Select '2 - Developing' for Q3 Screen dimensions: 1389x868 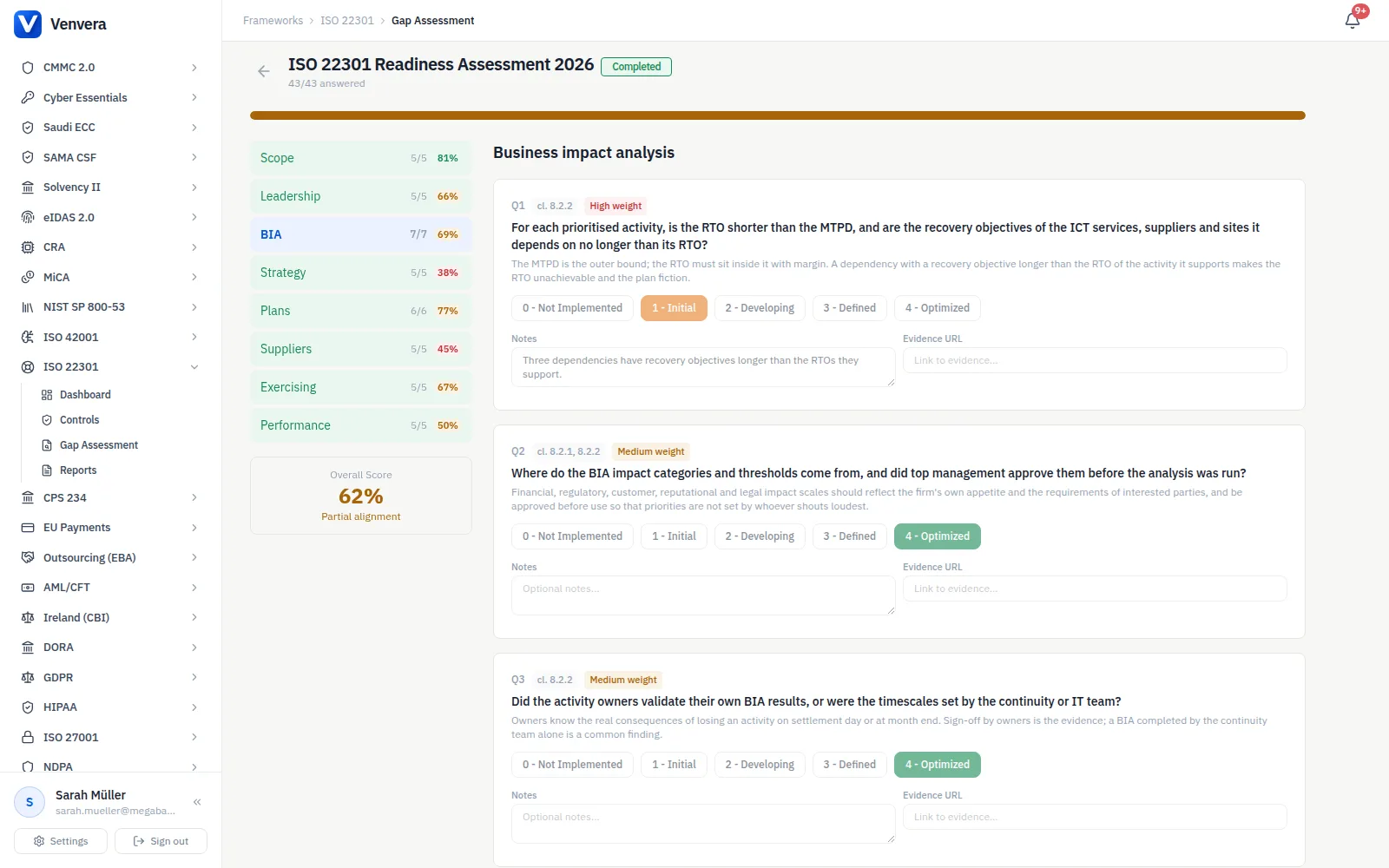(x=760, y=765)
